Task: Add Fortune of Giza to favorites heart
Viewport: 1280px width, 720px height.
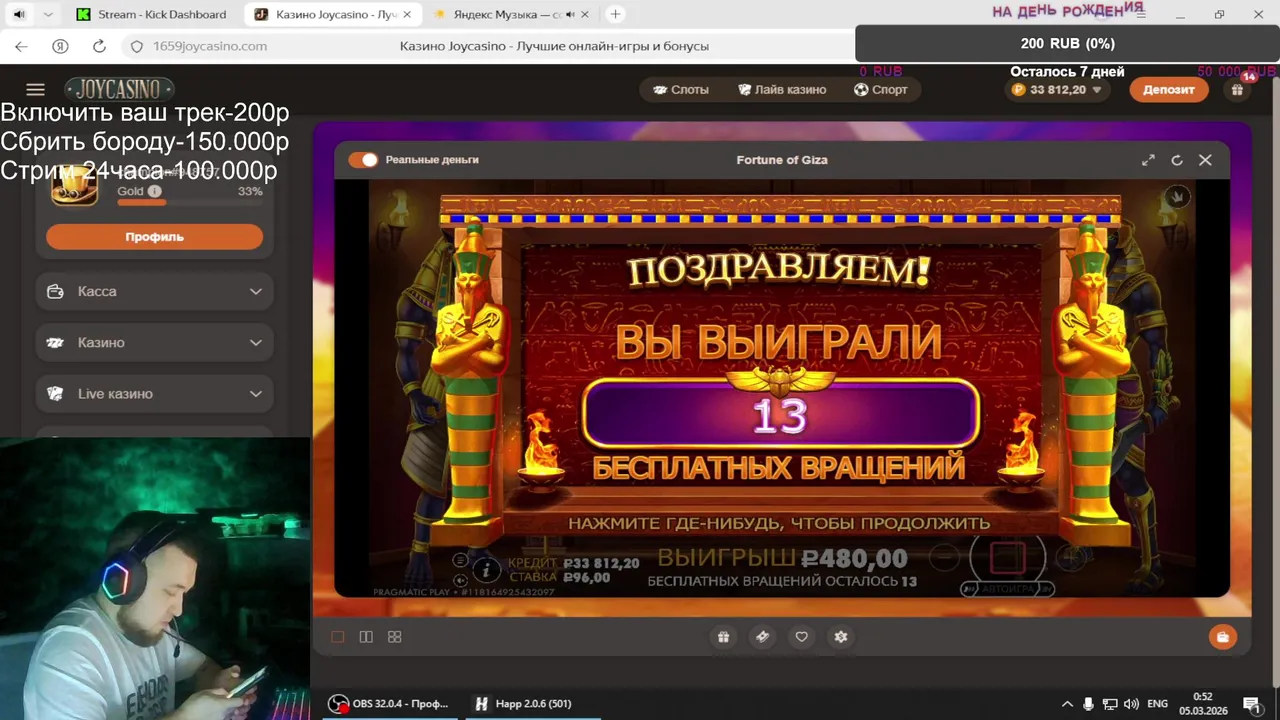Action: [x=801, y=637]
